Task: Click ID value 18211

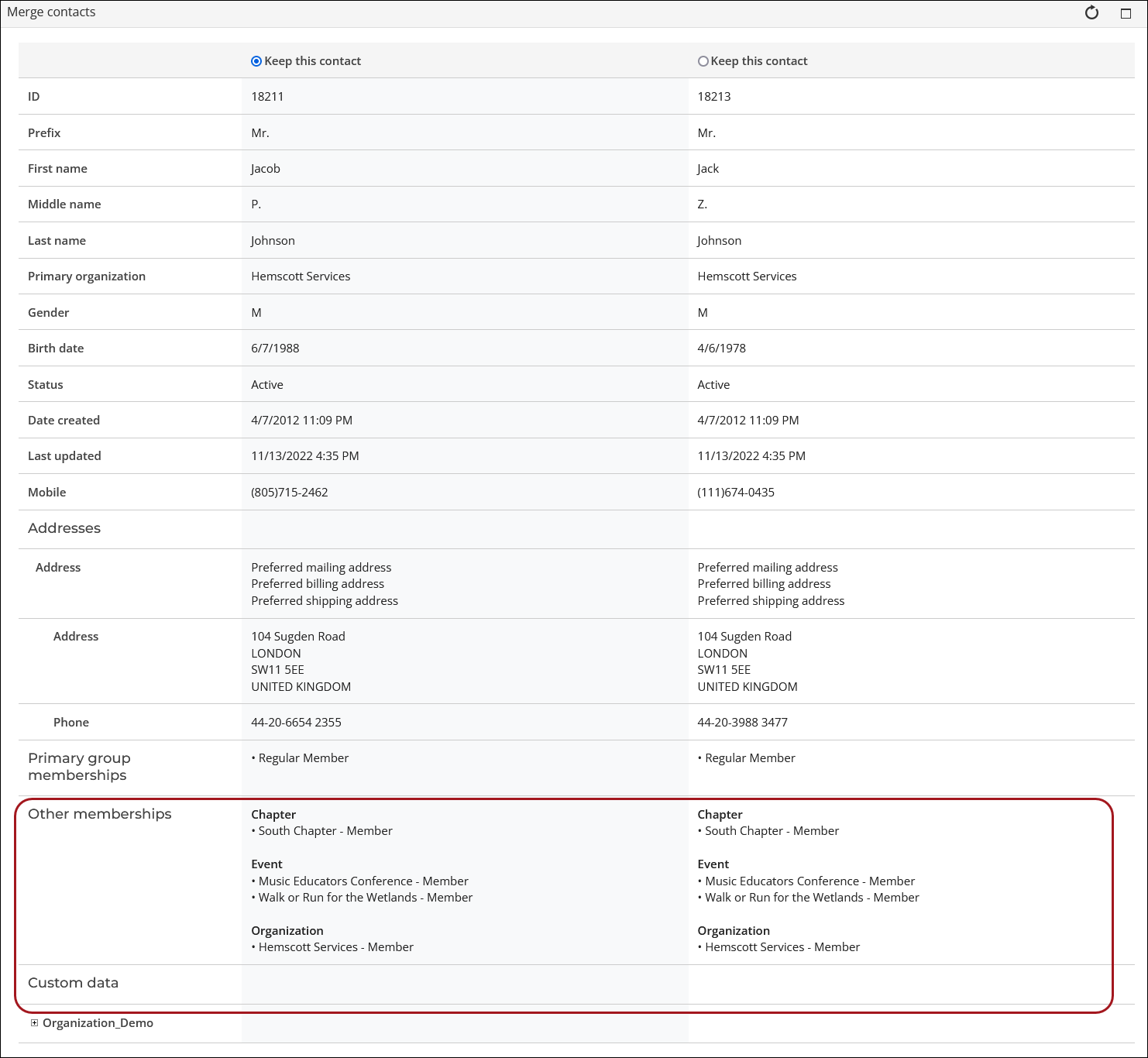Action: point(267,97)
